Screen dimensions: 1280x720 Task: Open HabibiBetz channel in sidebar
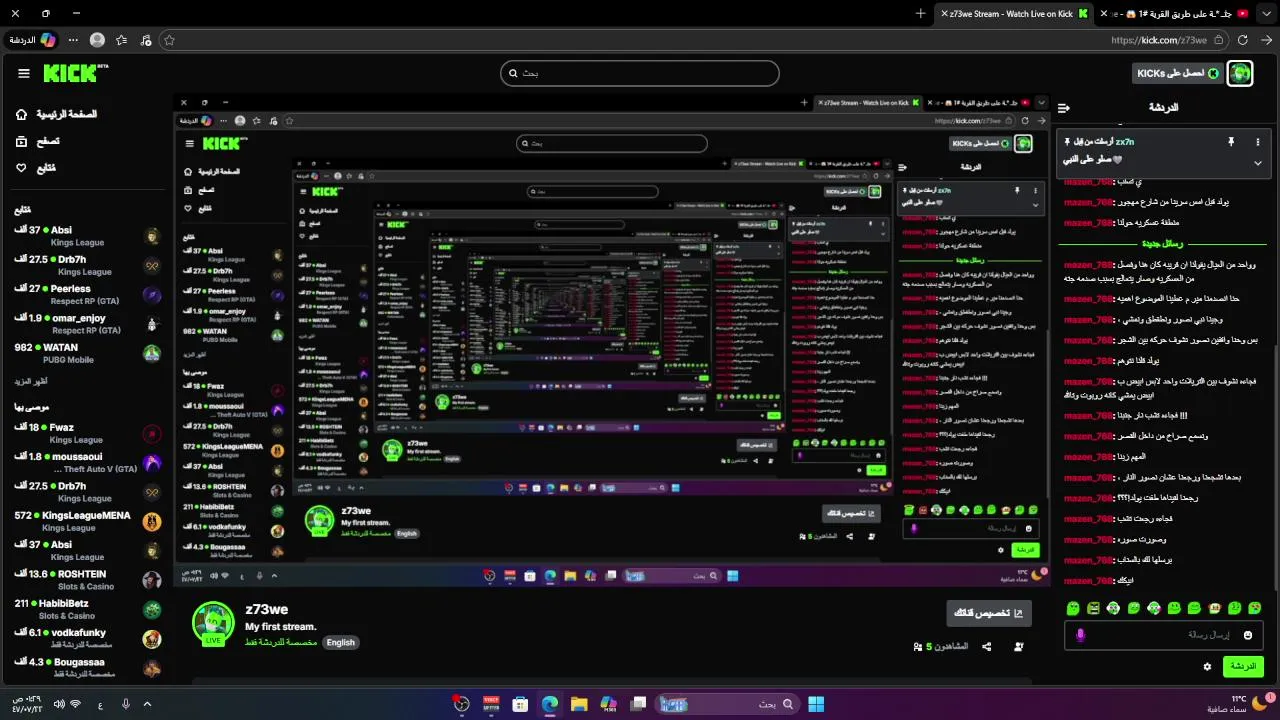tap(87, 609)
